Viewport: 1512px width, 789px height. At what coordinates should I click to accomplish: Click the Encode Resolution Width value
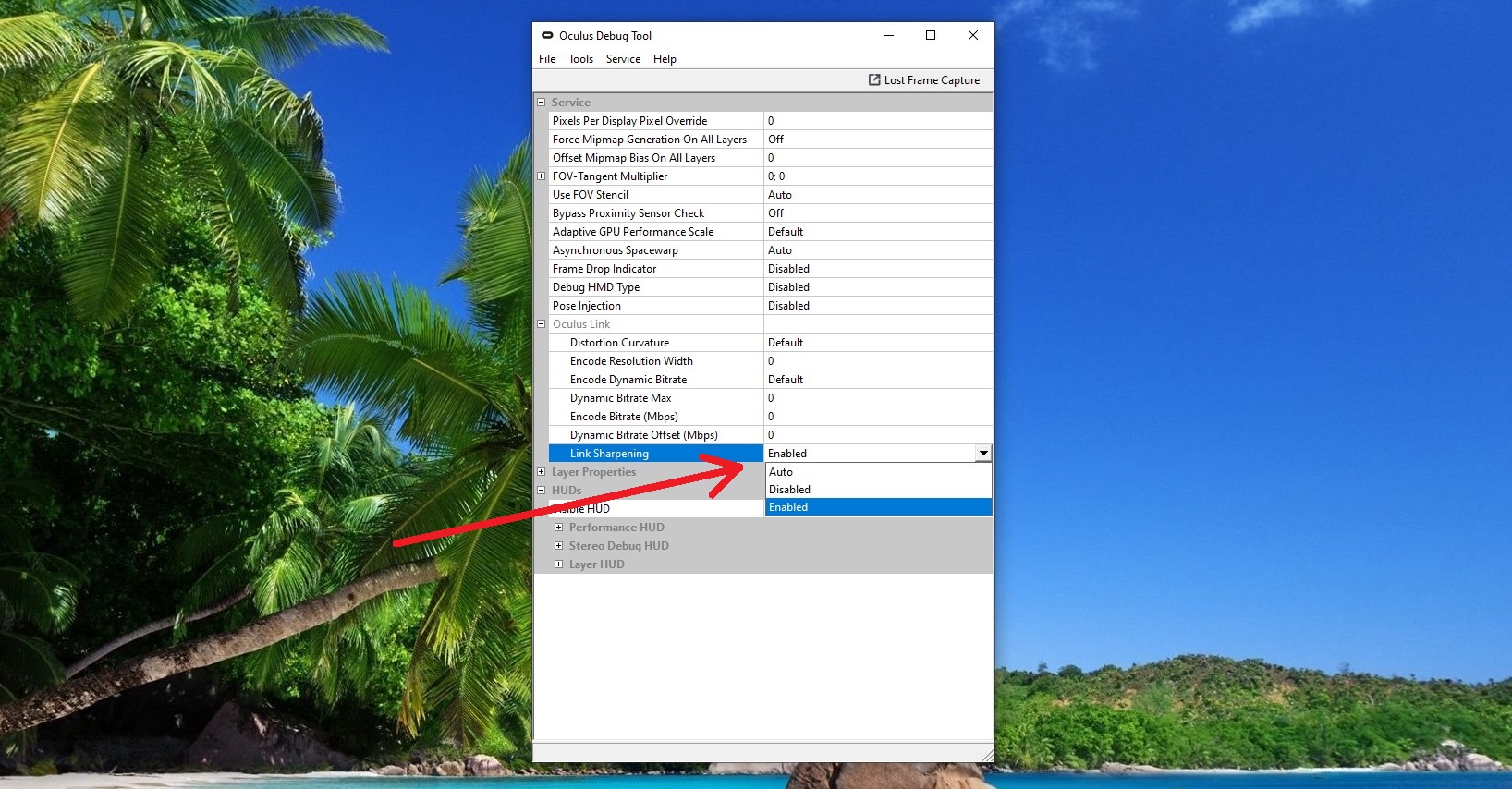pyautogui.click(x=878, y=361)
